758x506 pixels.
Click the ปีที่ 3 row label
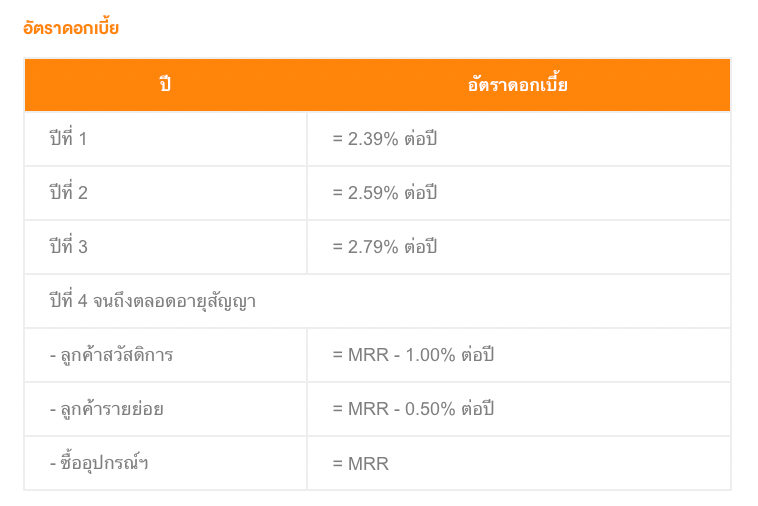[x=69, y=246]
